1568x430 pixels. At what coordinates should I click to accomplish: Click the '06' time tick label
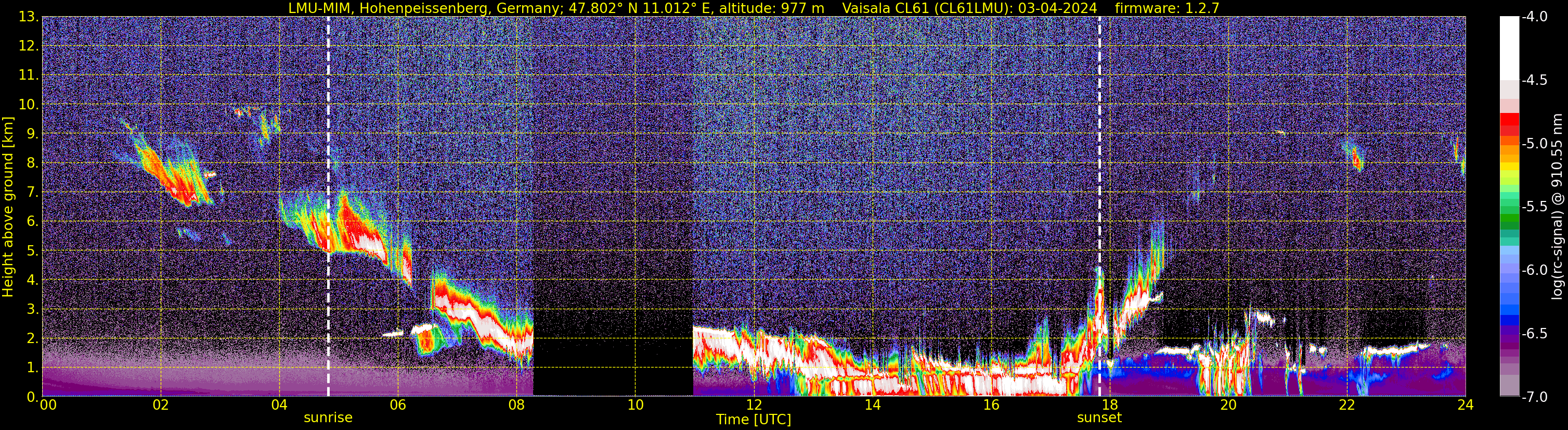coord(397,405)
